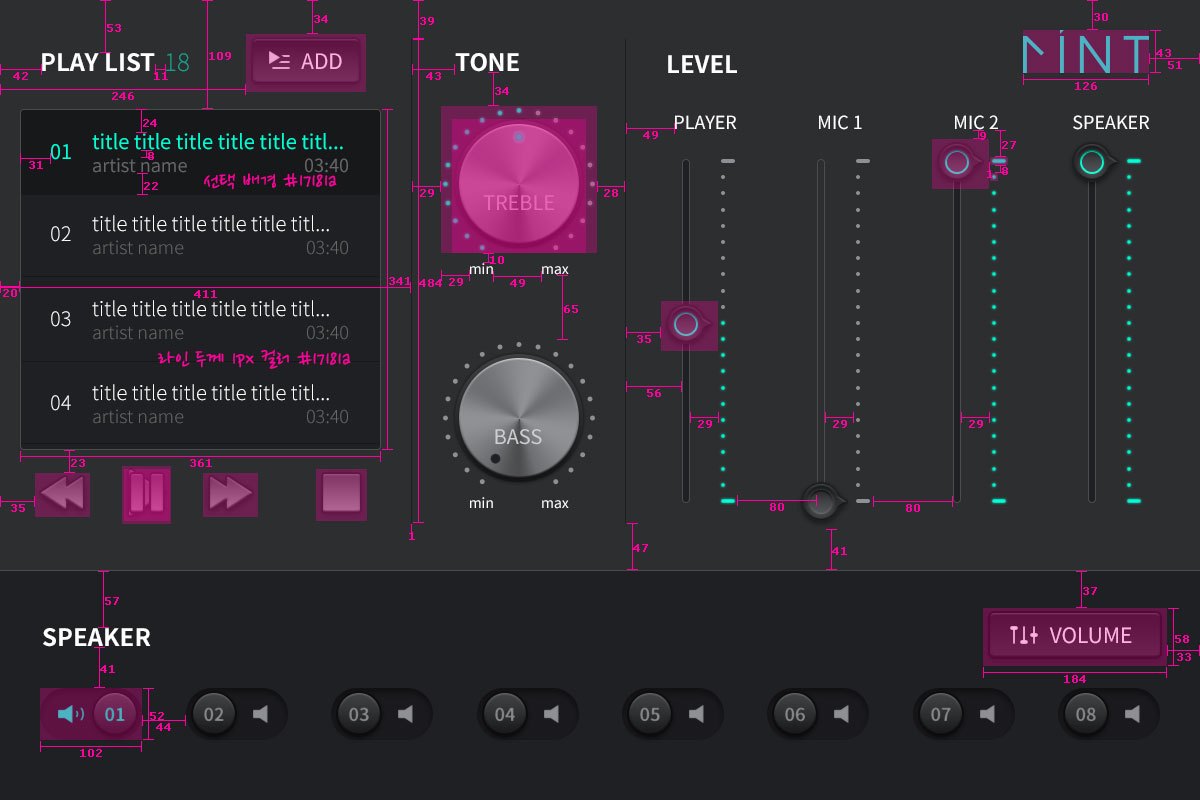Select playlist track 01
The height and width of the screenshot is (800, 1200).
[200, 153]
